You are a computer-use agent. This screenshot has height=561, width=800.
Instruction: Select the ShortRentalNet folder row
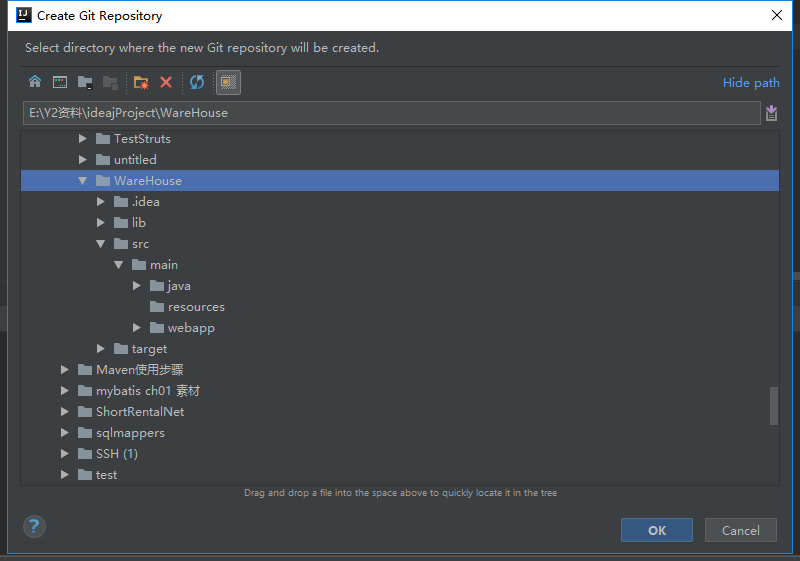[x=399, y=412]
